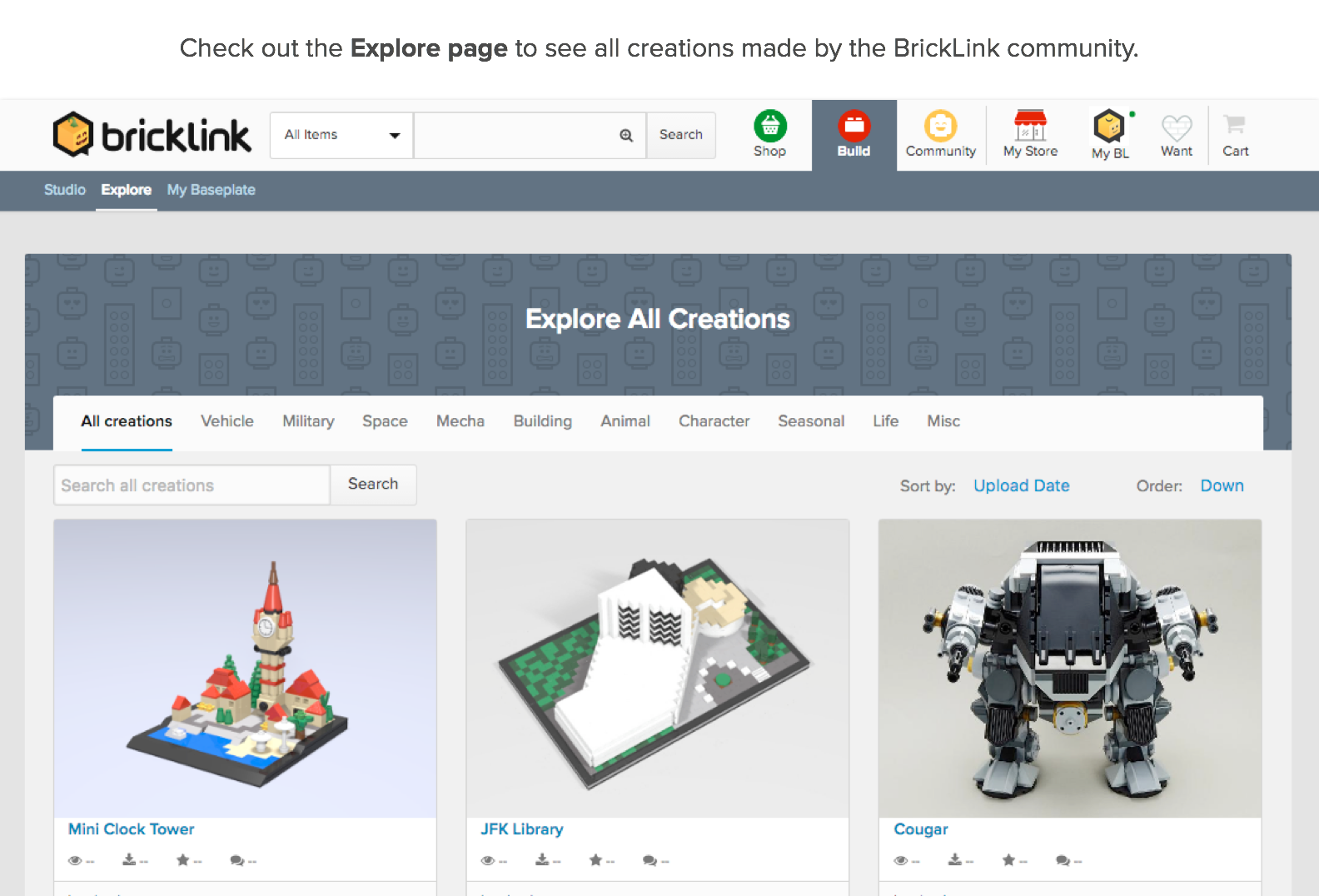Click star icon under Cougar
The height and width of the screenshot is (896, 1319).
tap(1009, 859)
